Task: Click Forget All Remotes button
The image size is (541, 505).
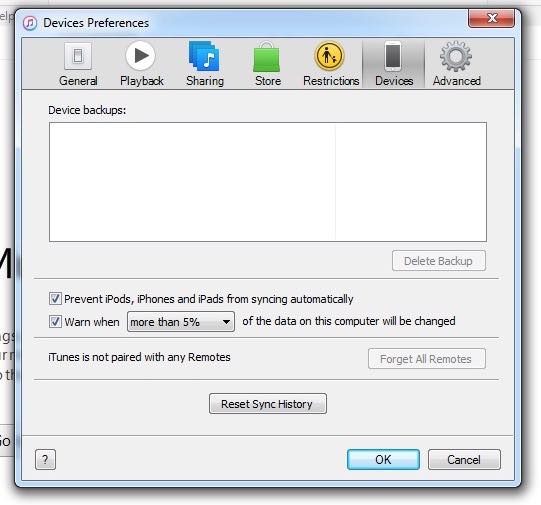Action: (x=426, y=359)
